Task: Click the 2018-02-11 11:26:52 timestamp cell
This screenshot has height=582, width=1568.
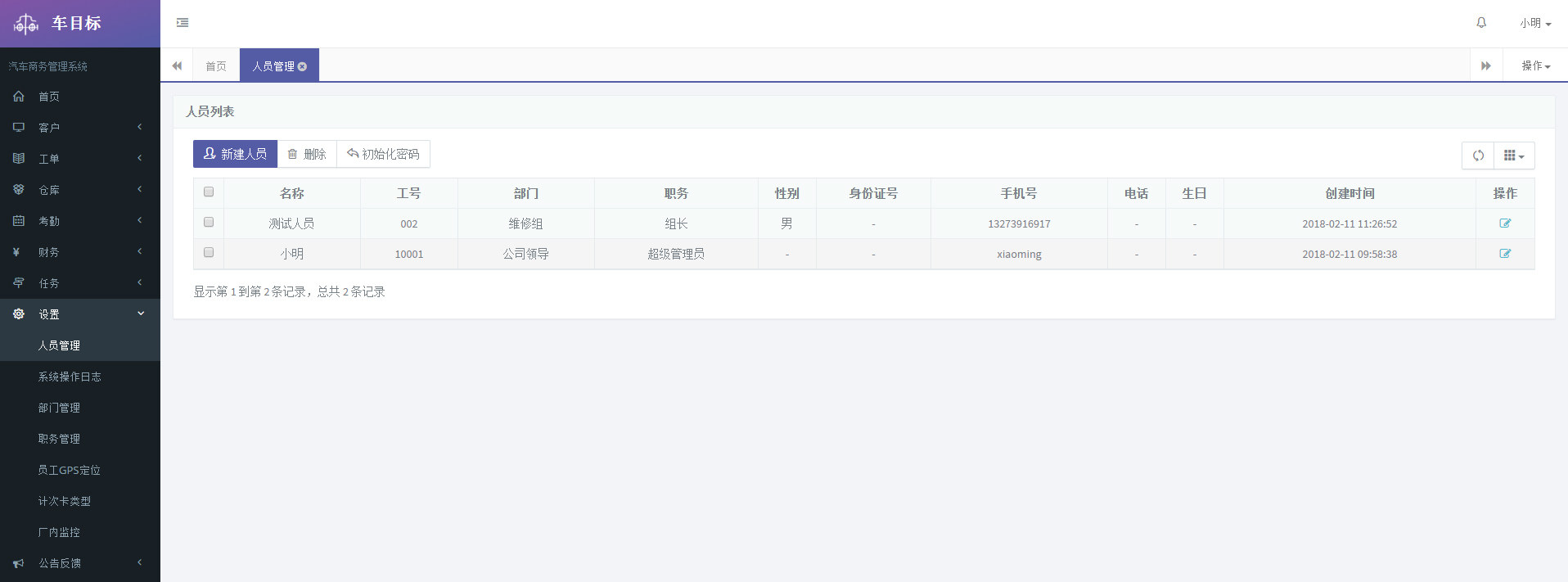Action: pyautogui.click(x=1349, y=223)
